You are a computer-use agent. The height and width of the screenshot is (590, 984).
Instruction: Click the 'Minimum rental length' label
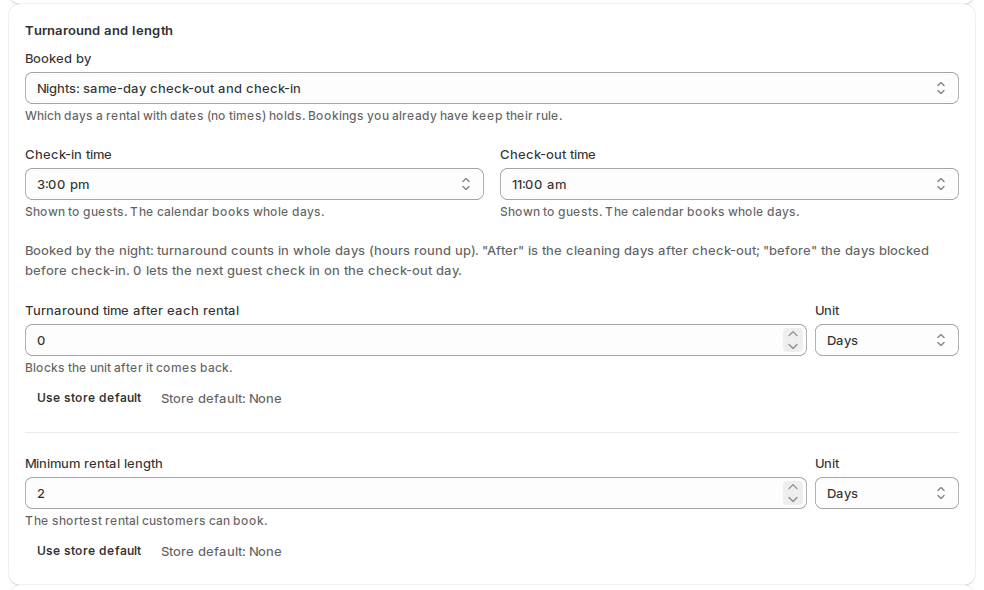tap(94, 464)
